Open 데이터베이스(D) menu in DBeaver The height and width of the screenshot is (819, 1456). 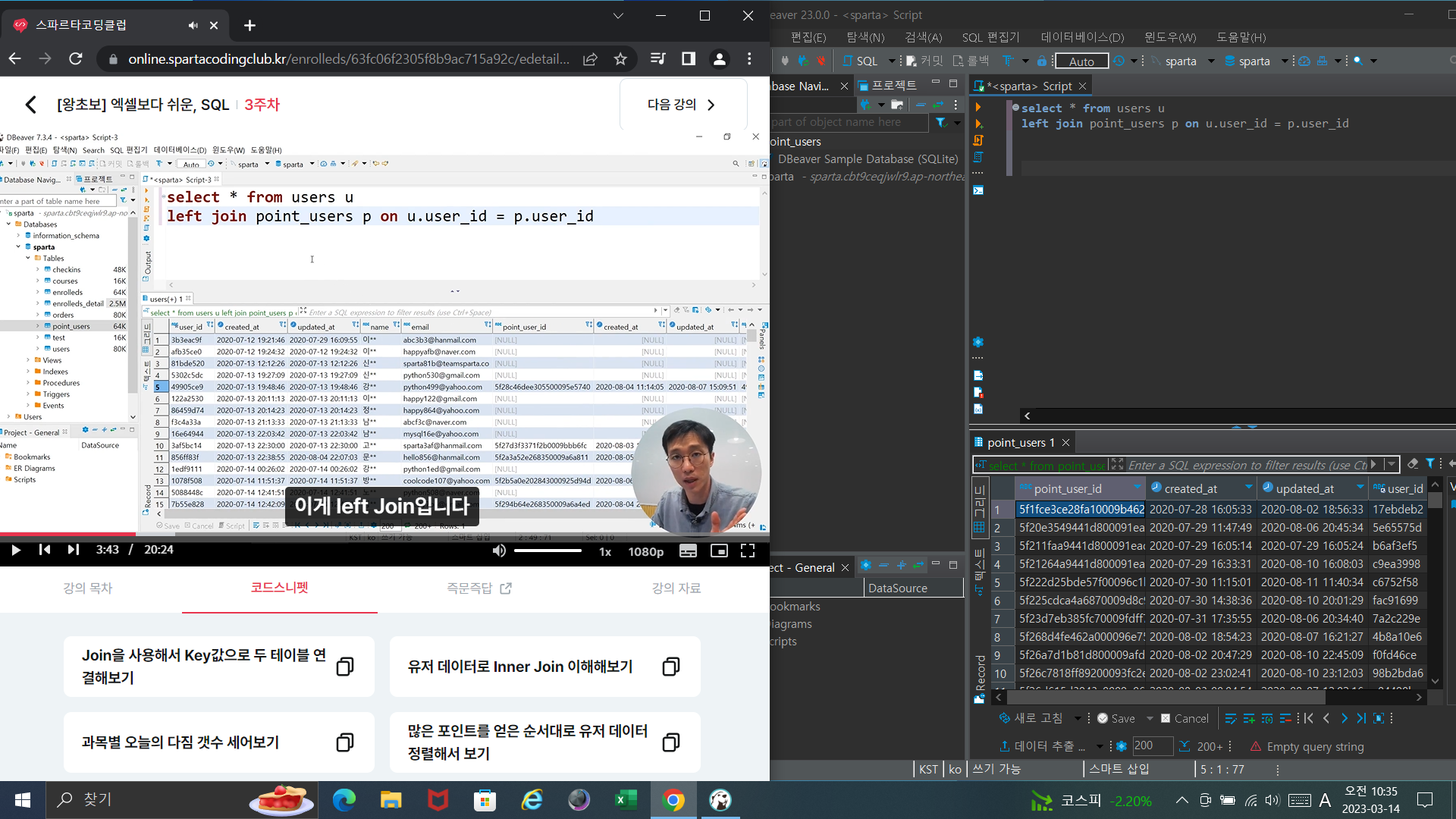coord(1082,37)
